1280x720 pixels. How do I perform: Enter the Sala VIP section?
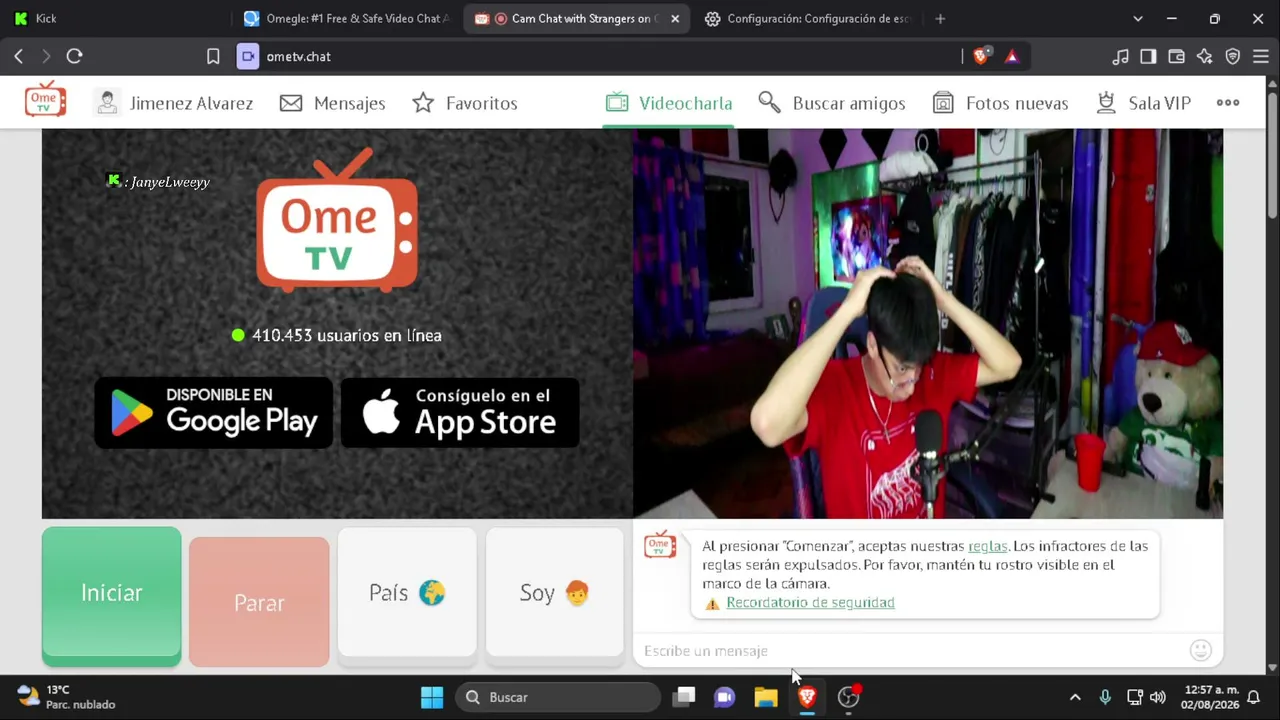(x=1143, y=103)
